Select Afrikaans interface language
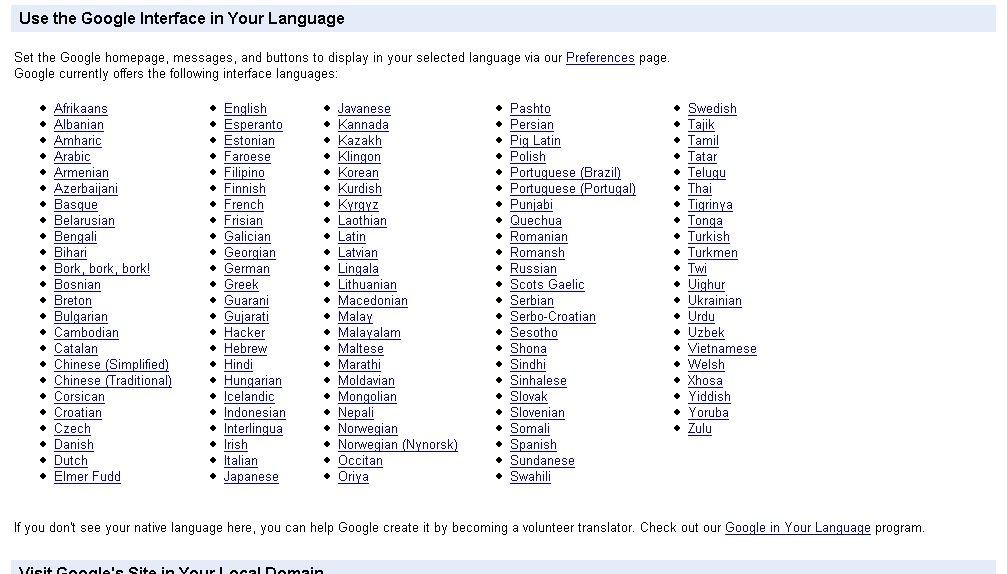1007x574 pixels. [80, 109]
